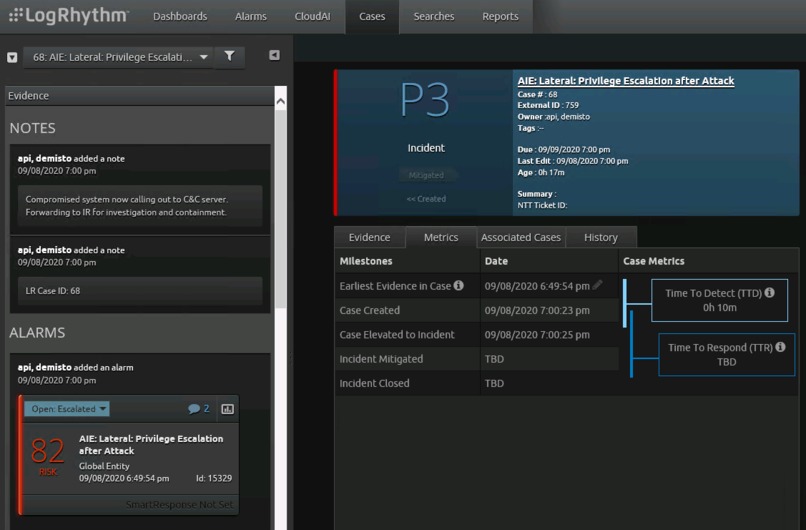Click info icon next to Earliest Evidence in Case
Image resolution: width=806 pixels, height=530 pixels.
point(459,285)
